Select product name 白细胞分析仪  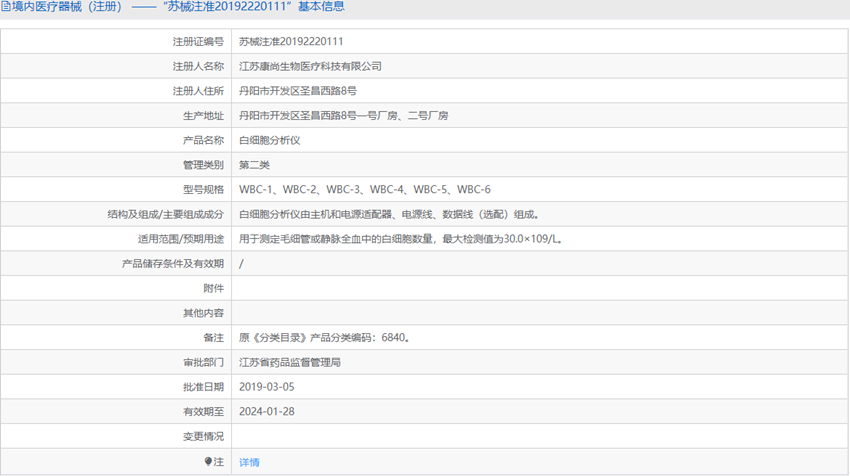click(269, 140)
